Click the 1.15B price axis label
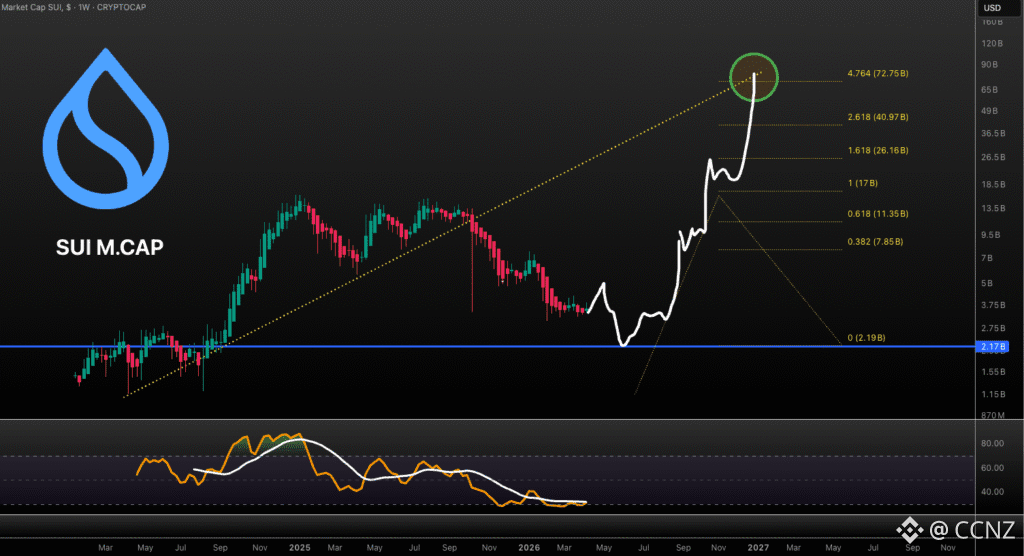This screenshot has height=556, width=1024. tap(993, 395)
